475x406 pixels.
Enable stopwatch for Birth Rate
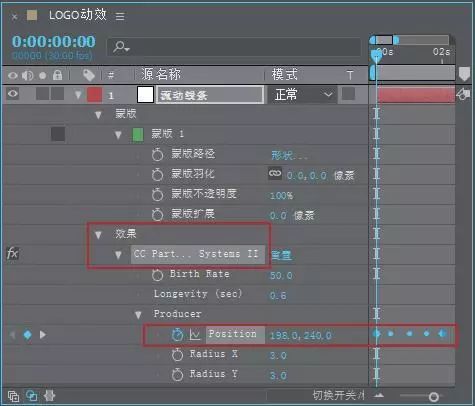158,275
